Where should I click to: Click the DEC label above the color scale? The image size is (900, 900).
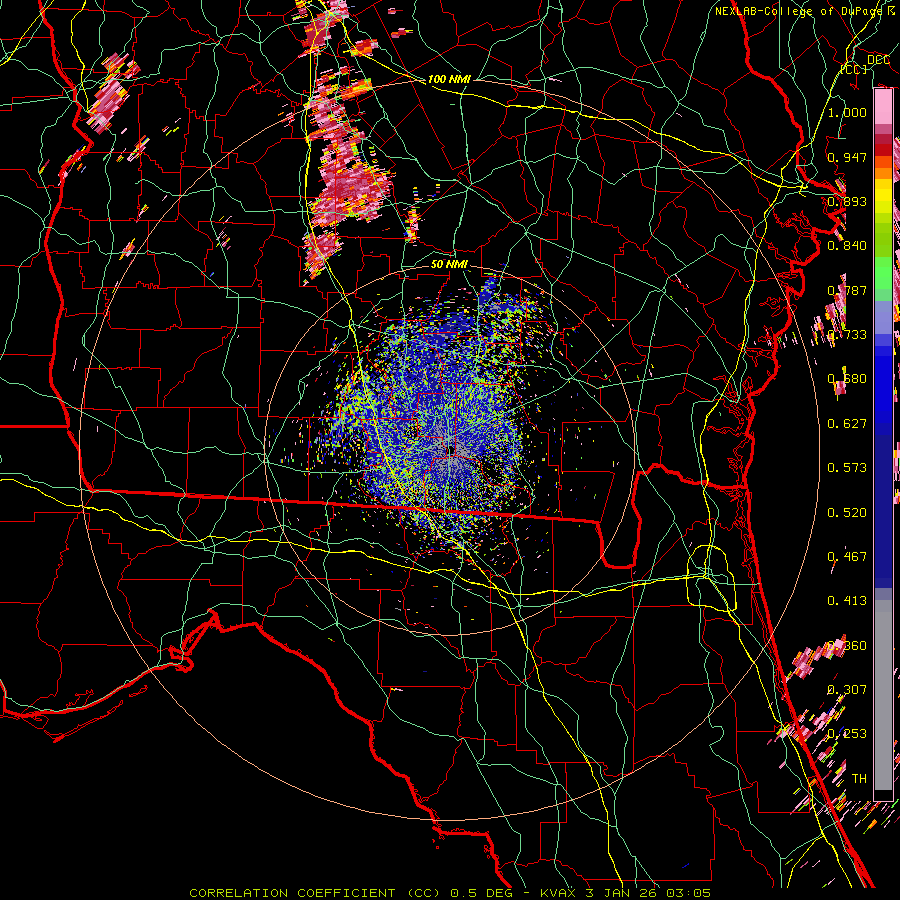pos(878,60)
